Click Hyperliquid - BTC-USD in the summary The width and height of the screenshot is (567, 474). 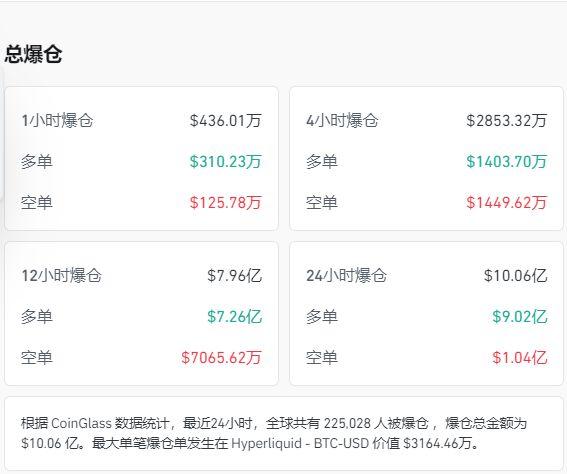coord(300,443)
